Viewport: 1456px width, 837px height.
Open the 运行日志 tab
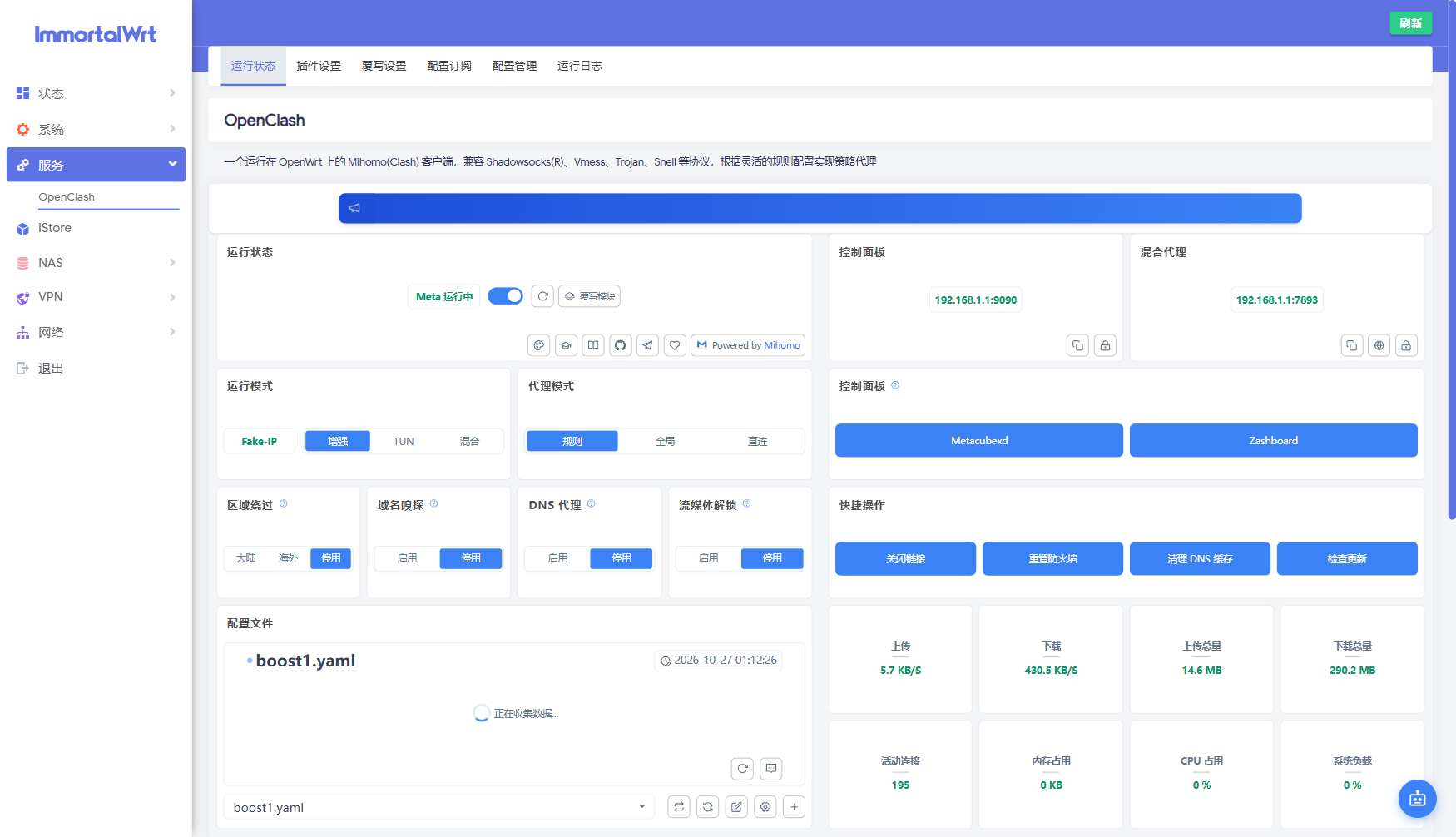click(580, 66)
